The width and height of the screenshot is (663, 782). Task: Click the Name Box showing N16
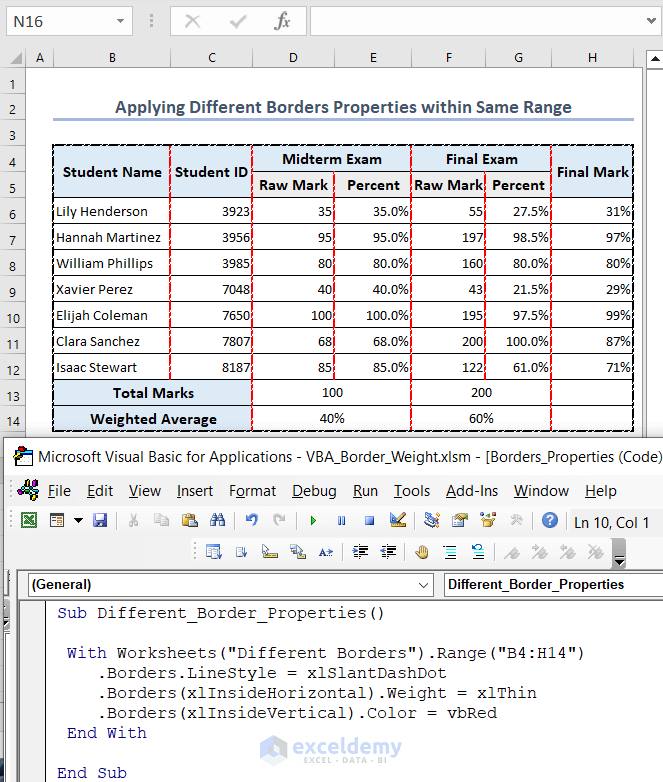coord(69,21)
